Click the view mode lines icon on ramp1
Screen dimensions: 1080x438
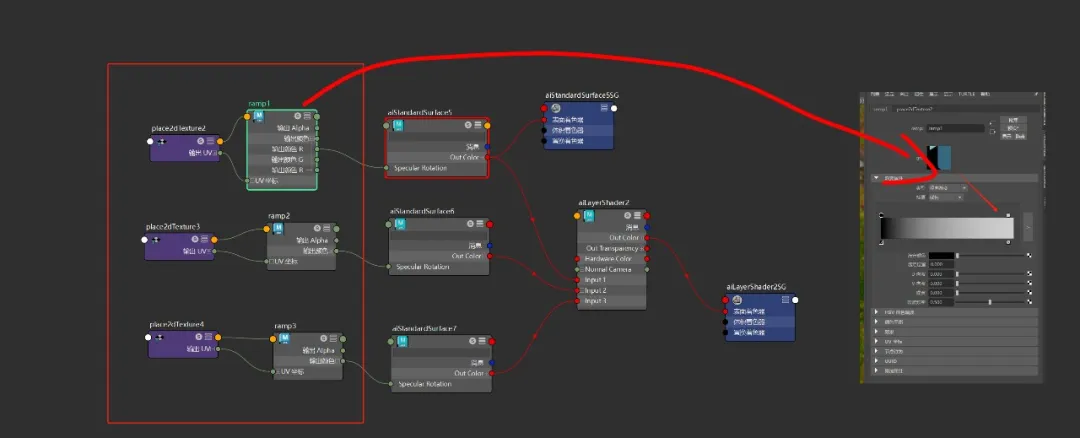308,116
